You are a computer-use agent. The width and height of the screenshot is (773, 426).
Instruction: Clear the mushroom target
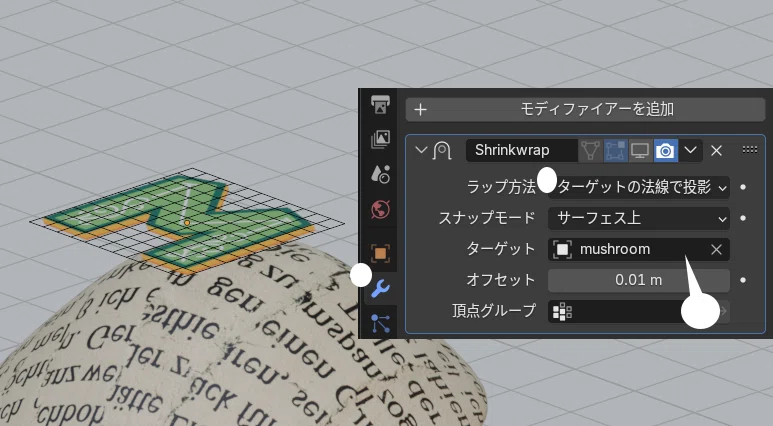(716, 249)
